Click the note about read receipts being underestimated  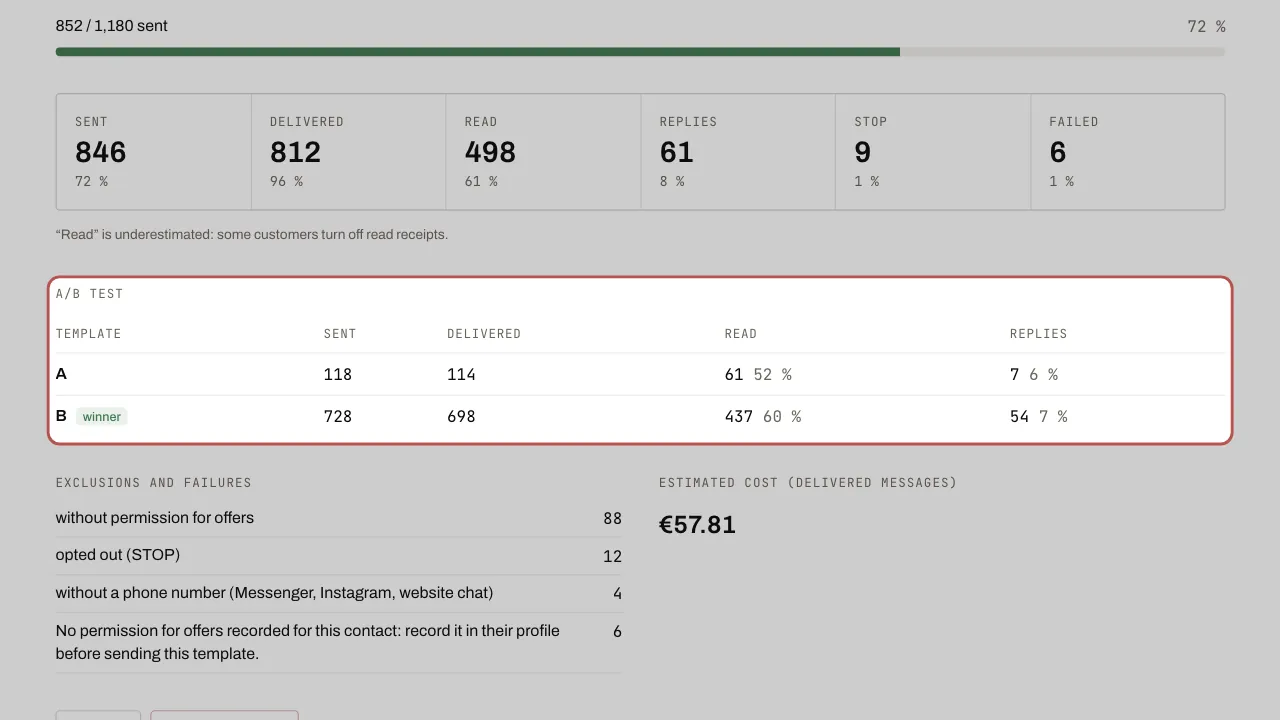click(x=252, y=235)
